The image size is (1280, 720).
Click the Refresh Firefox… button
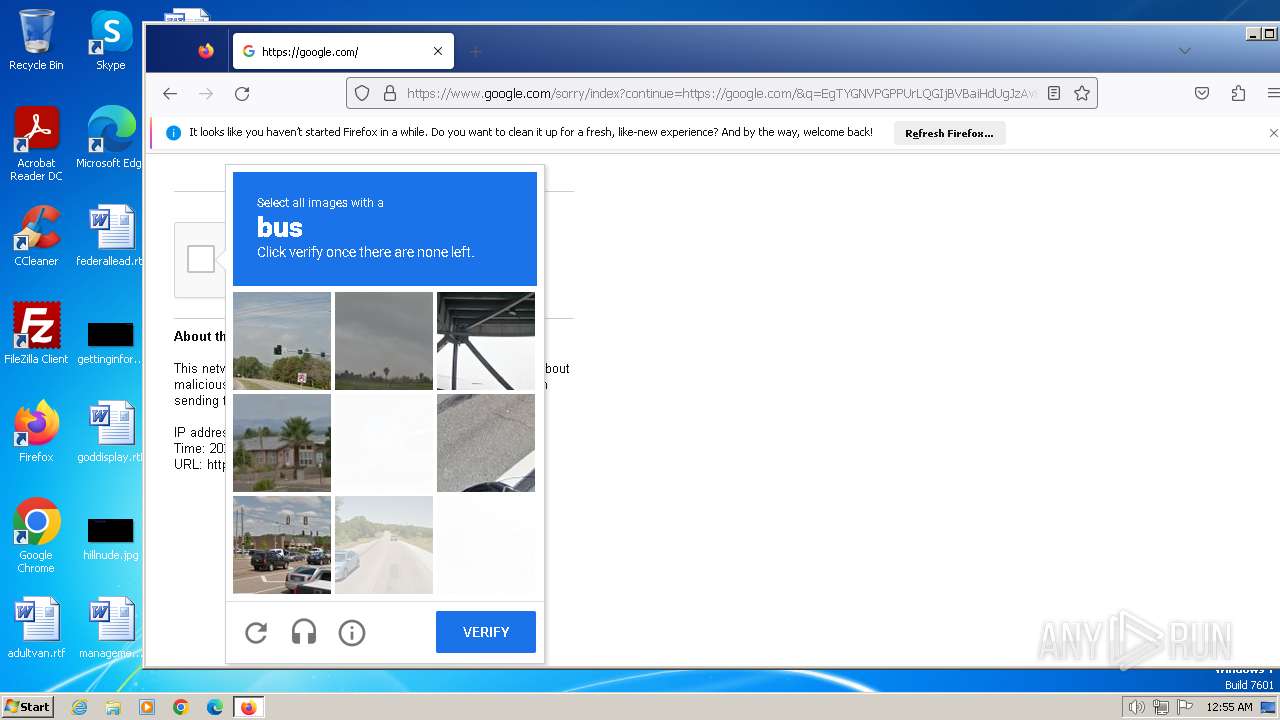click(x=949, y=133)
